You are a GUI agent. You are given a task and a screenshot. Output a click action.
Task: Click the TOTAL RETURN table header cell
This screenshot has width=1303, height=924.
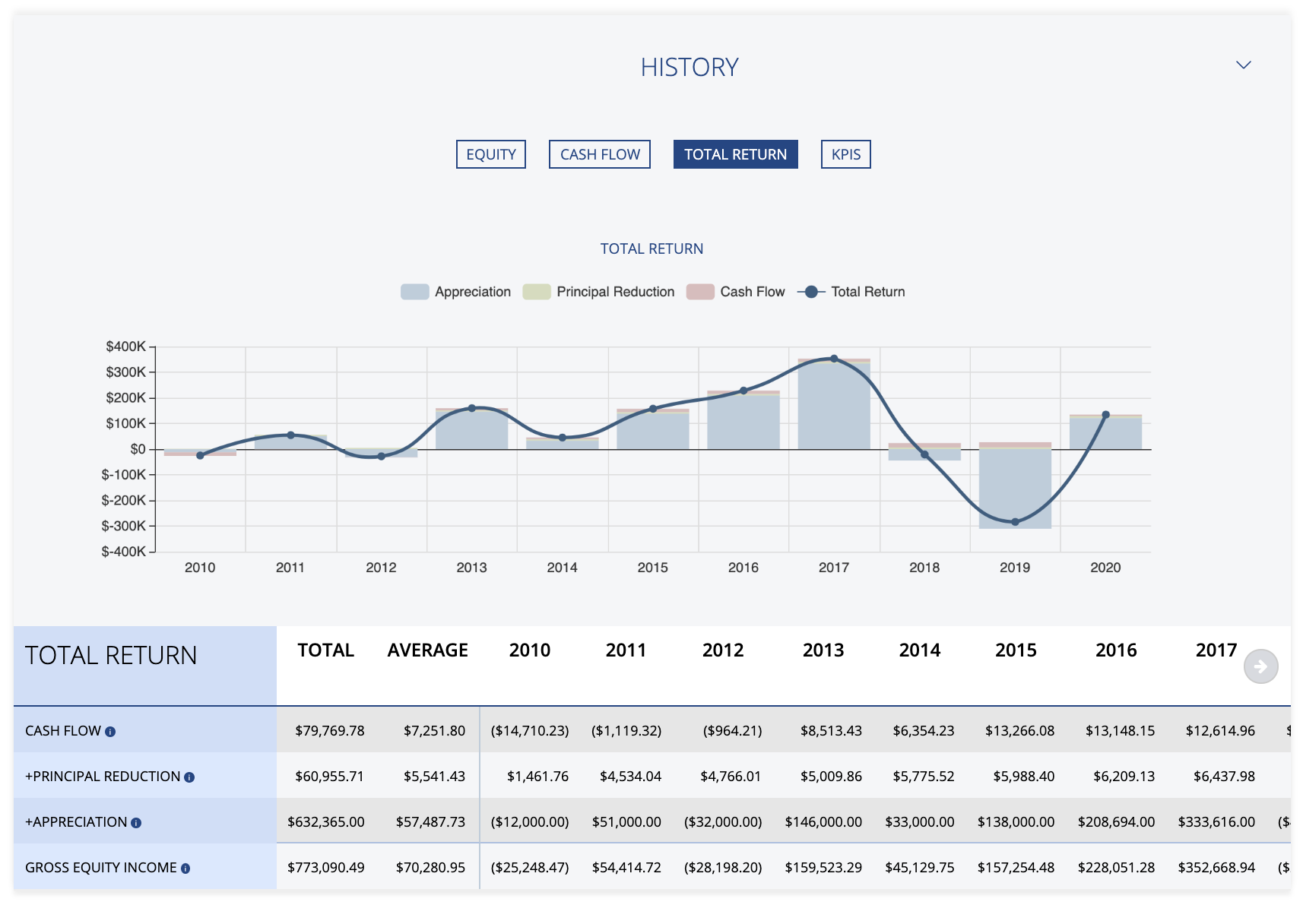[111, 655]
